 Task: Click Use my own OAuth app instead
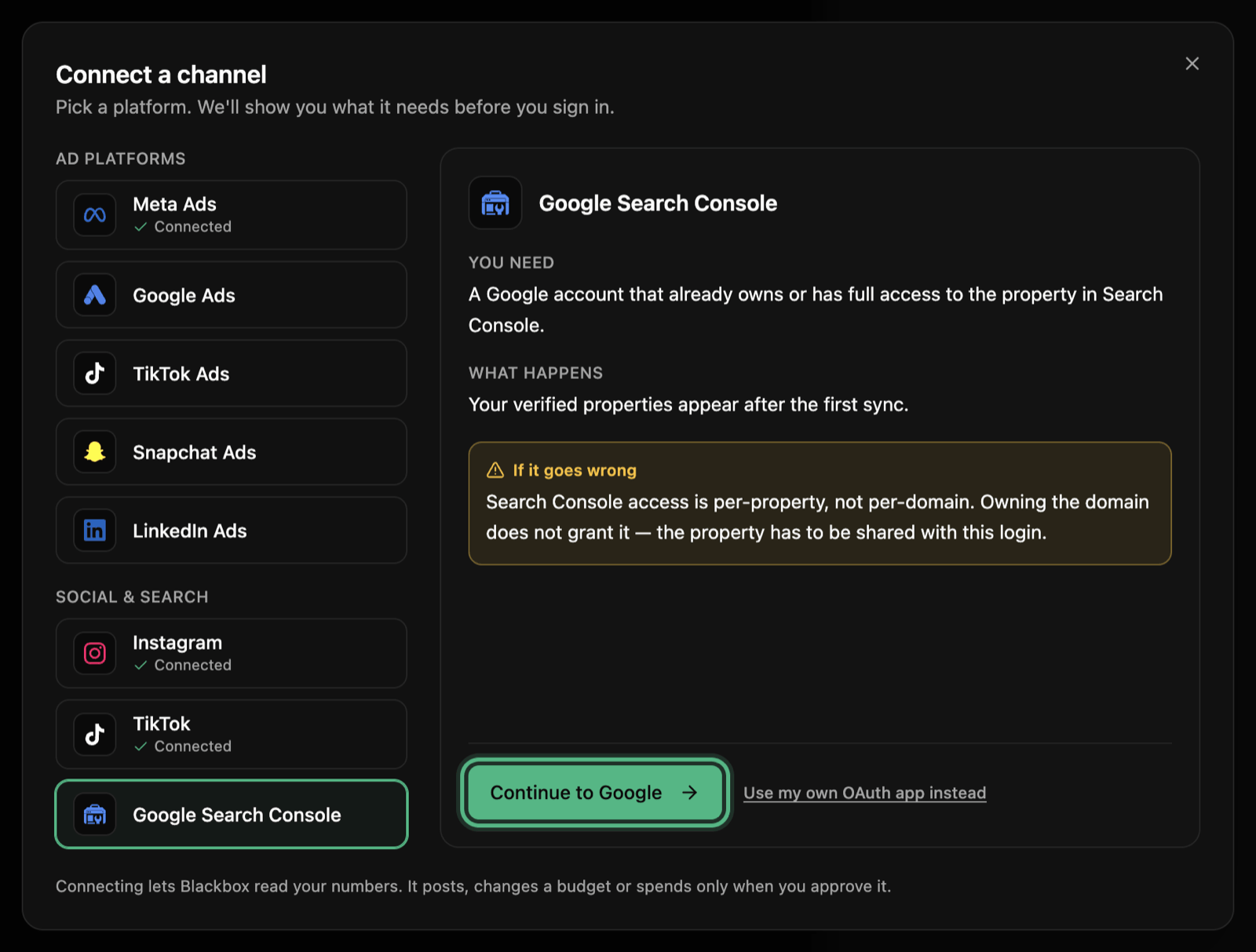coord(865,793)
